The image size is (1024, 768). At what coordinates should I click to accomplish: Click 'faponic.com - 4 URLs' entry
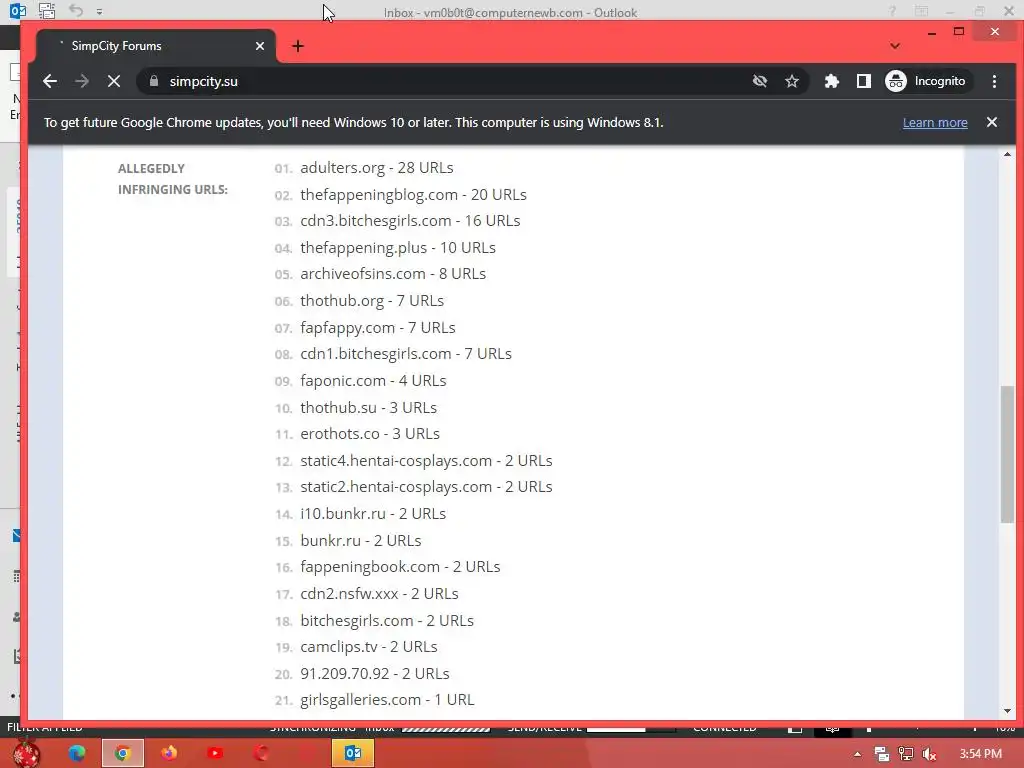373,381
